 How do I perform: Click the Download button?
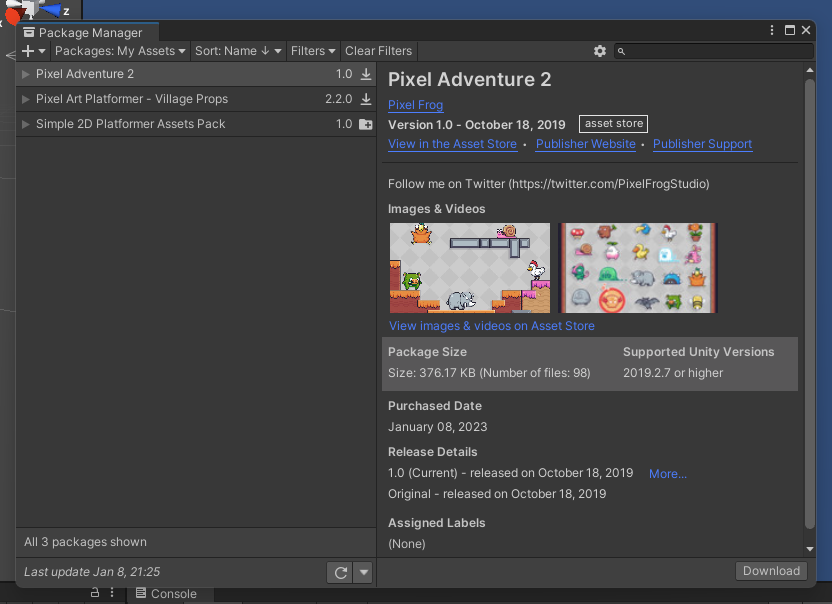click(771, 571)
